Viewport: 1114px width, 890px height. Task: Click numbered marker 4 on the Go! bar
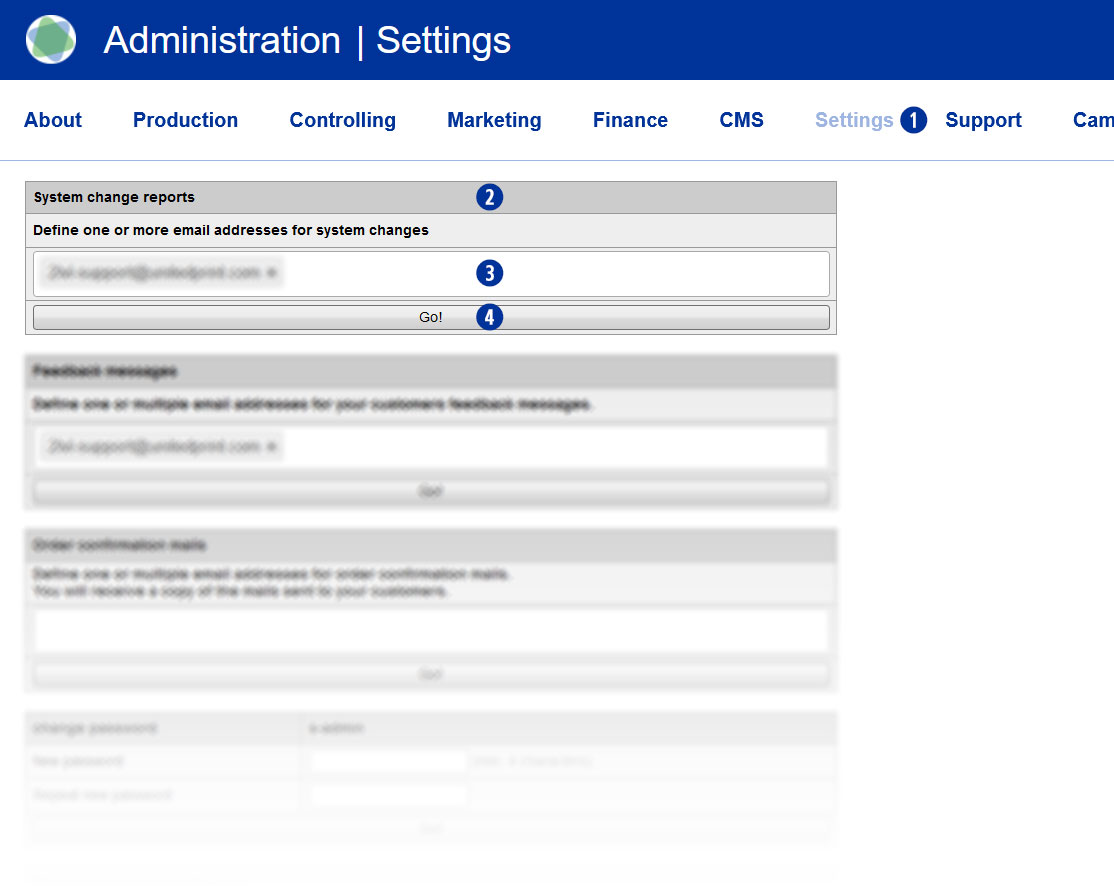pos(489,317)
